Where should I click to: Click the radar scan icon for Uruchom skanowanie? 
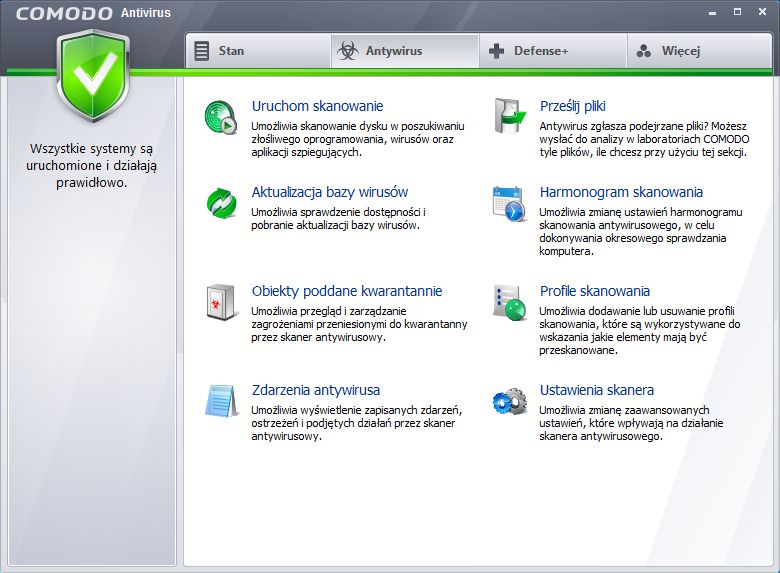pyautogui.click(x=221, y=117)
